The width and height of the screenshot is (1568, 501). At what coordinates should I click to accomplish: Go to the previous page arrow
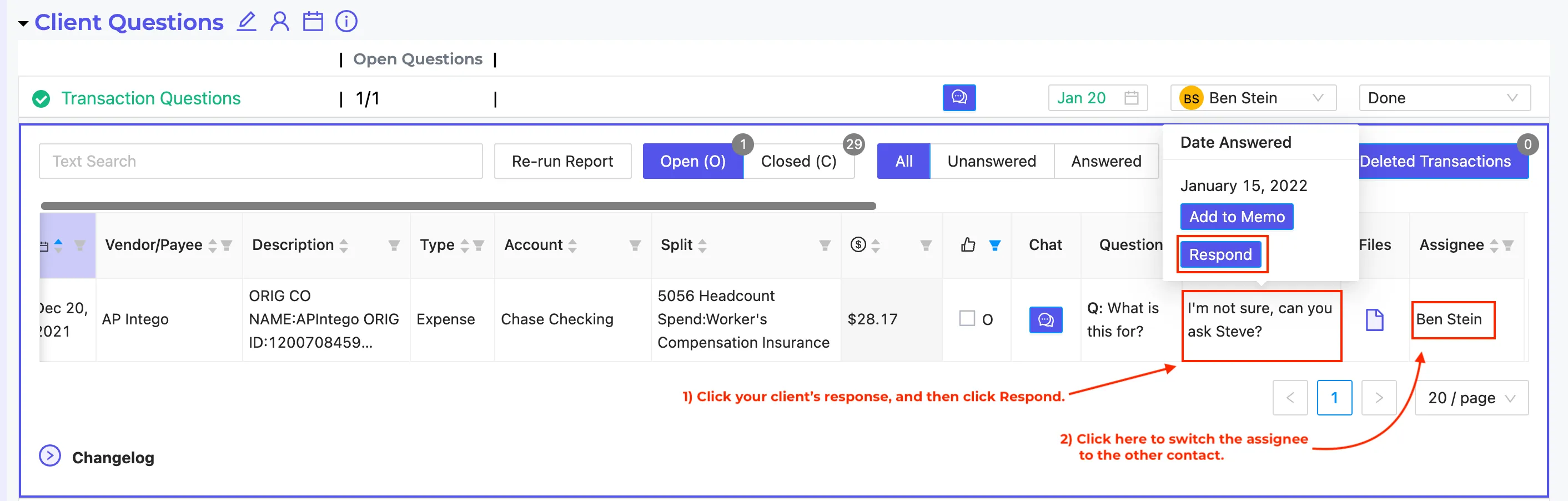pyautogui.click(x=1290, y=398)
